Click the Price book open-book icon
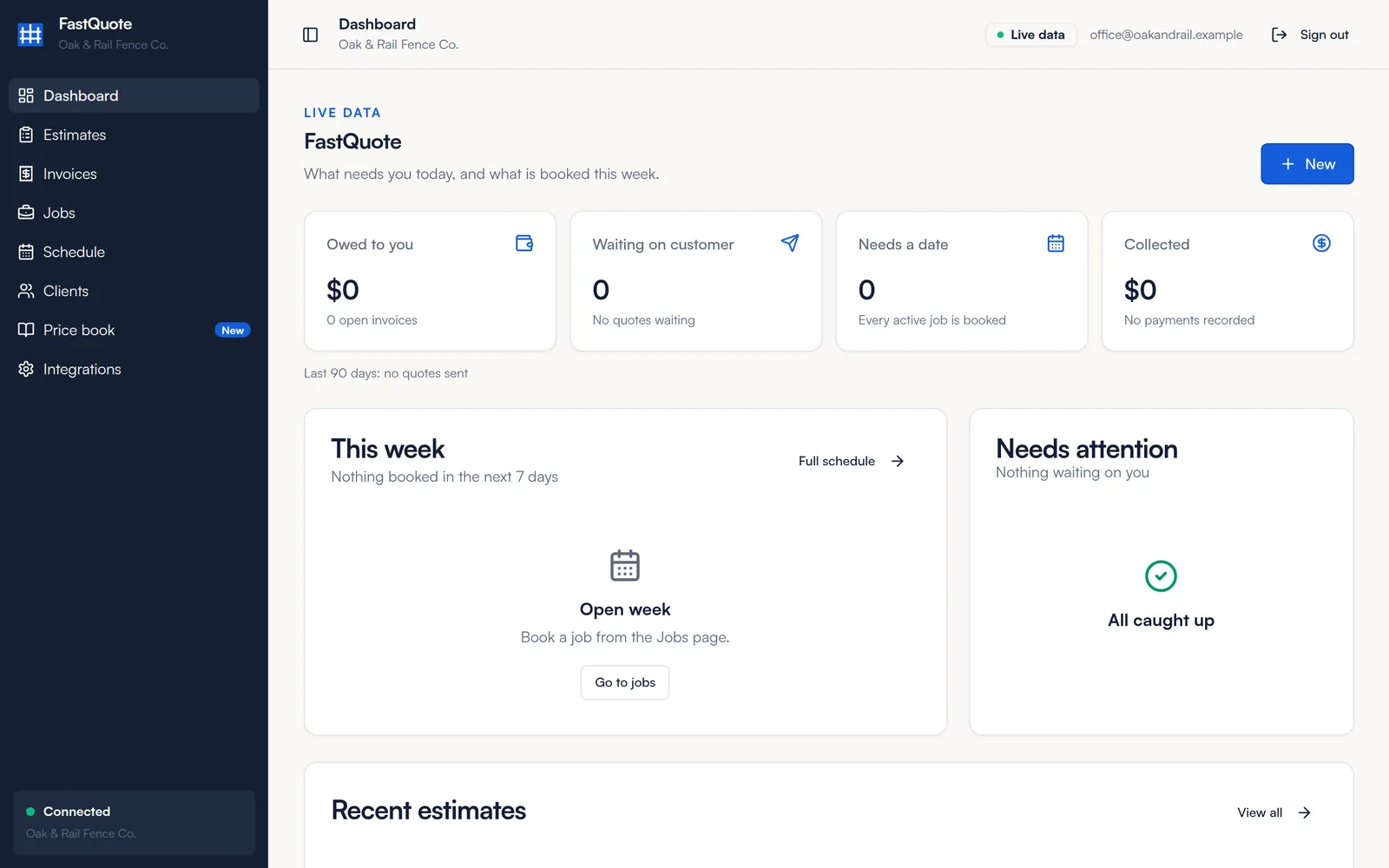 click(x=26, y=330)
